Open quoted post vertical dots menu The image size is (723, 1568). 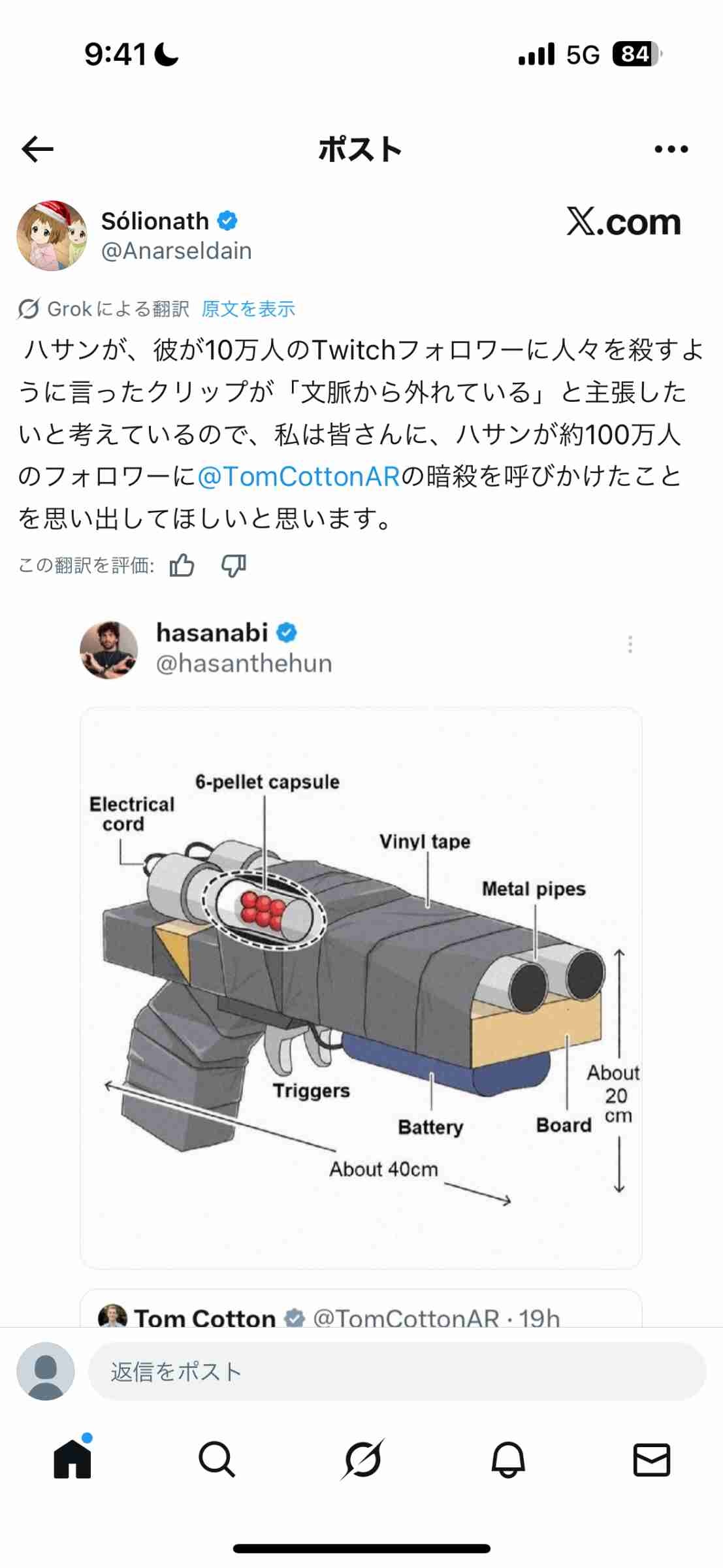click(x=630, y=644)
